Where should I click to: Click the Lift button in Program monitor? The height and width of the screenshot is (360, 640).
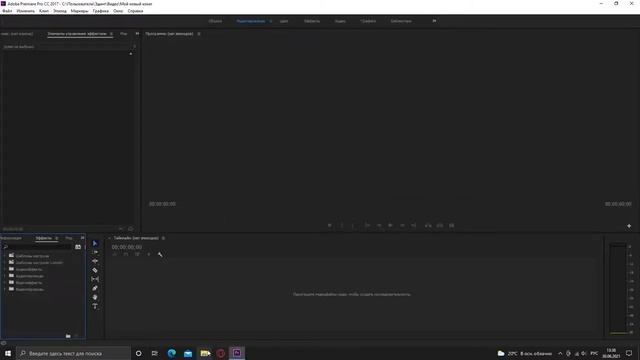click(428, 225)
